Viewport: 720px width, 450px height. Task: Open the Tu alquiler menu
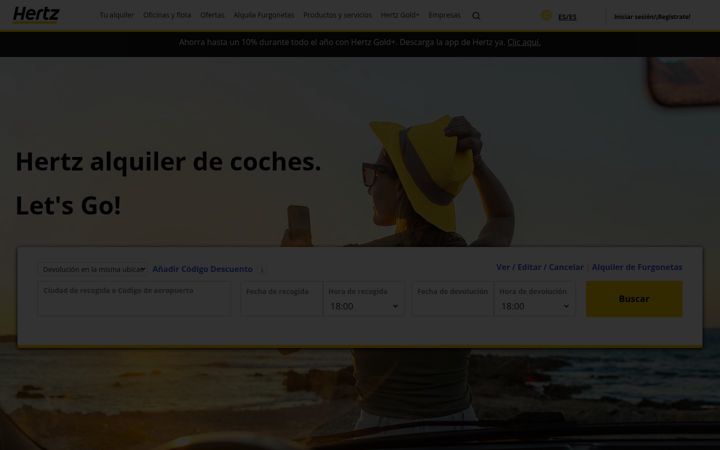(117, 15)
